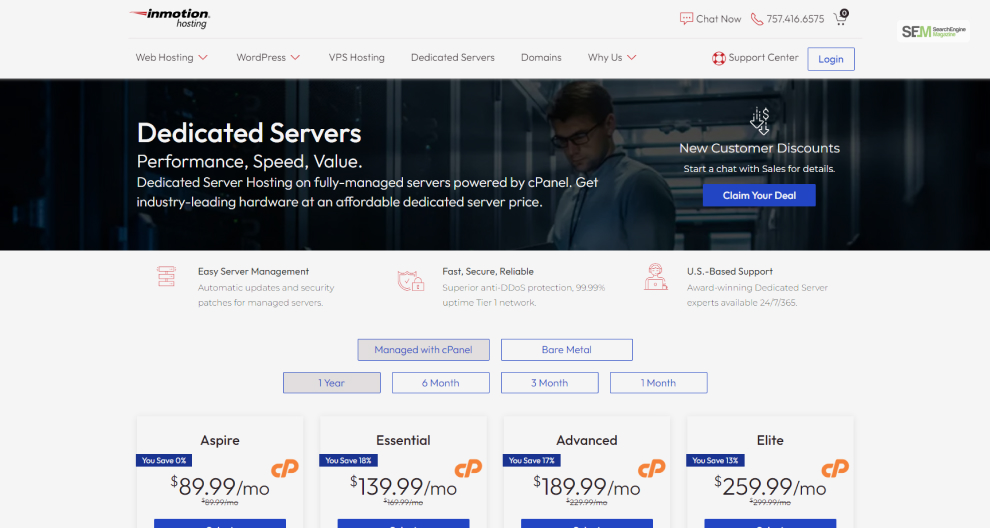Click the Easy Server Management heading

tap(253, 272)
